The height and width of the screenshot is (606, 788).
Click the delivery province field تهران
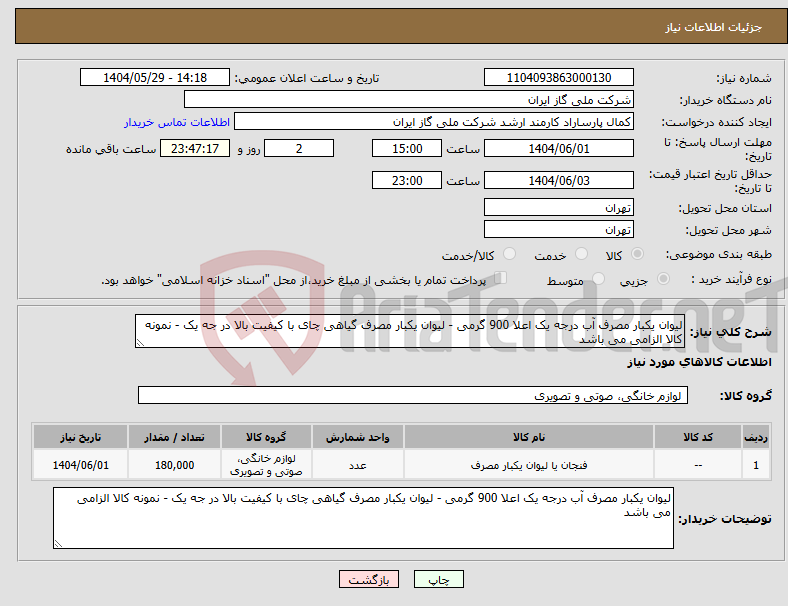coord(558,207)
